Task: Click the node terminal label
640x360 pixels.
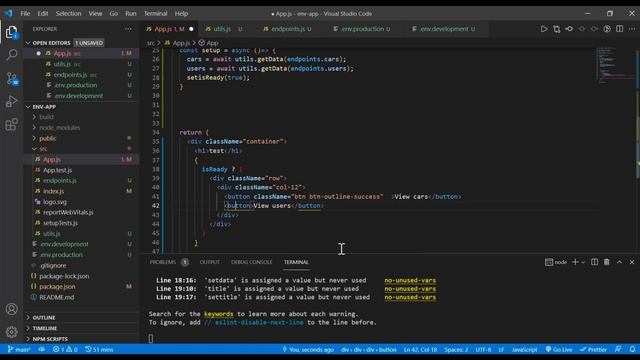Action: point(556,262)
